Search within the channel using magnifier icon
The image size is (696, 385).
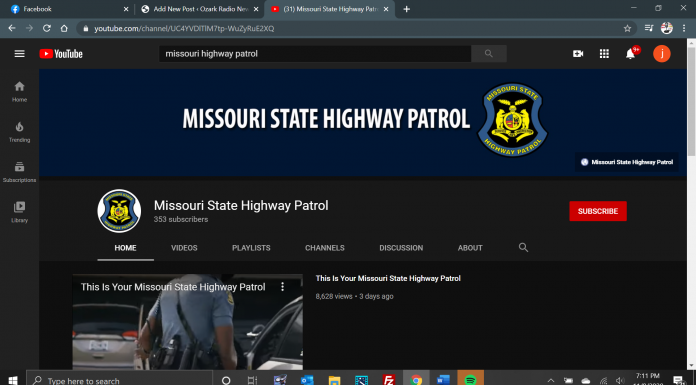(523, 247)
